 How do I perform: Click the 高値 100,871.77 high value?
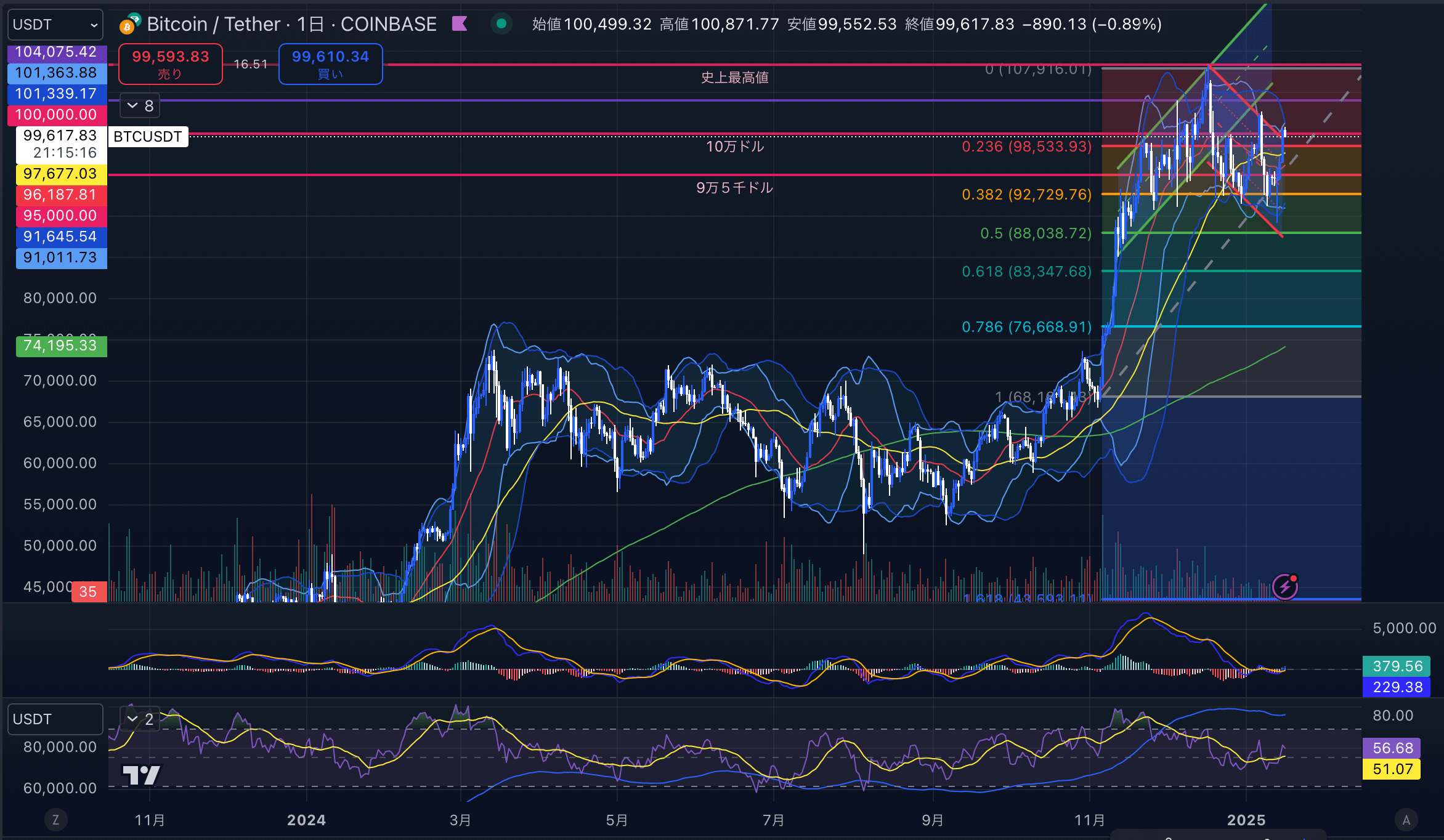tap(719, 24)
